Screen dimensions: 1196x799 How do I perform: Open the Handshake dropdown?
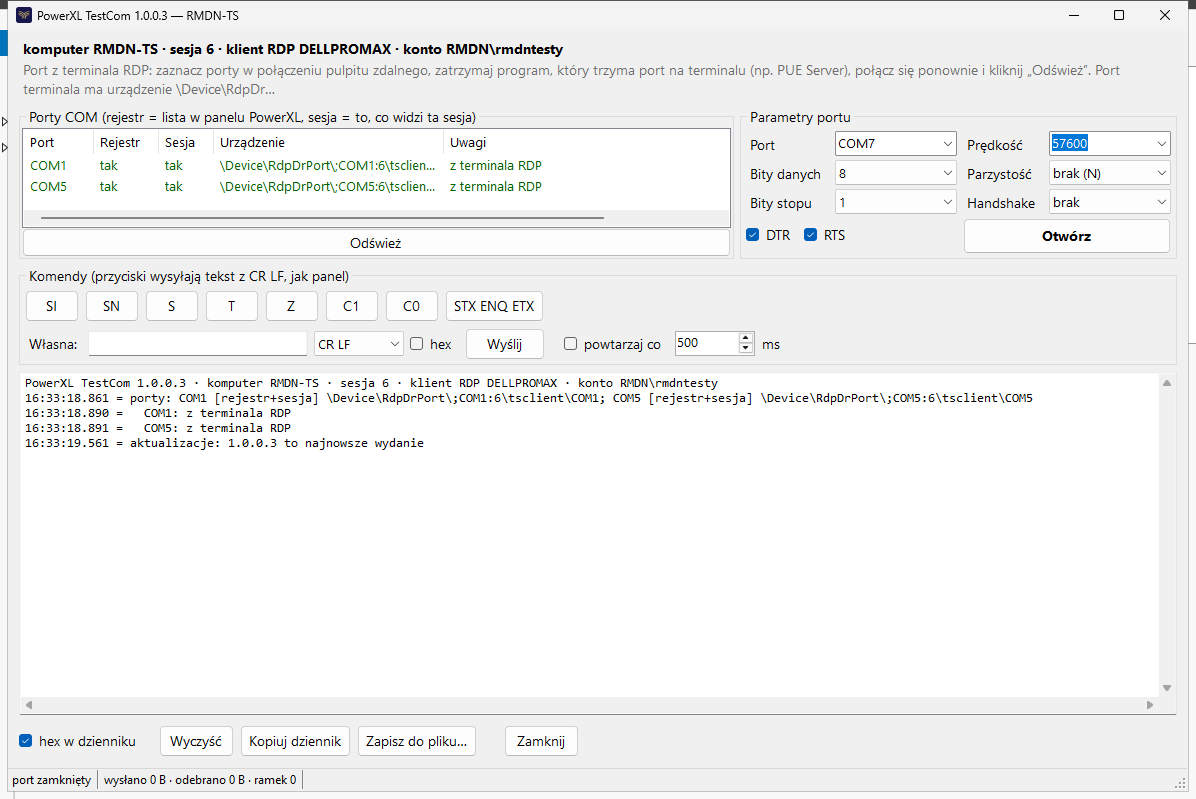pos(1109,203)
